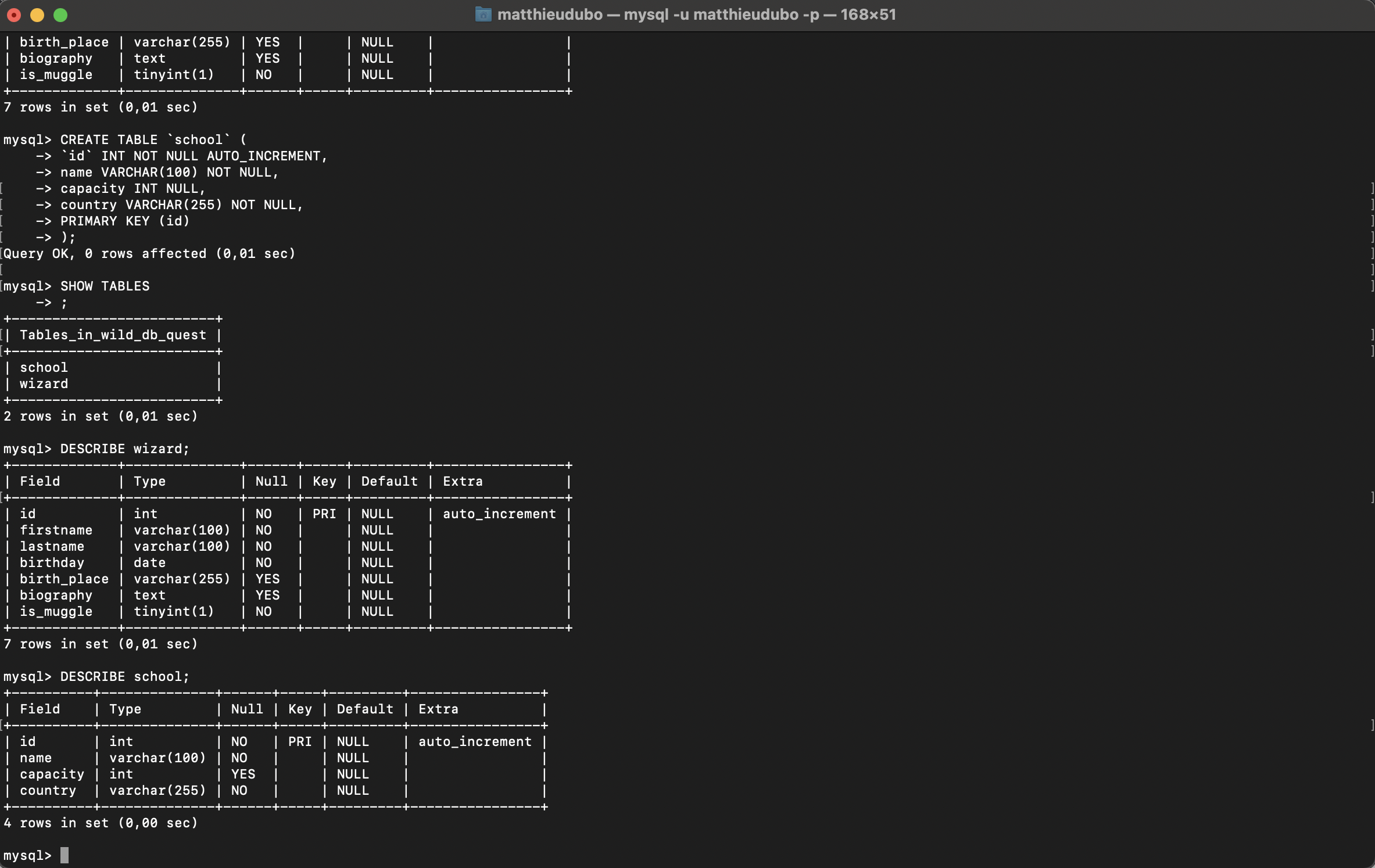1375x868 pixels.
Task: Click '4 rows in set (0,00 sec)'
Action: [101, 823]
